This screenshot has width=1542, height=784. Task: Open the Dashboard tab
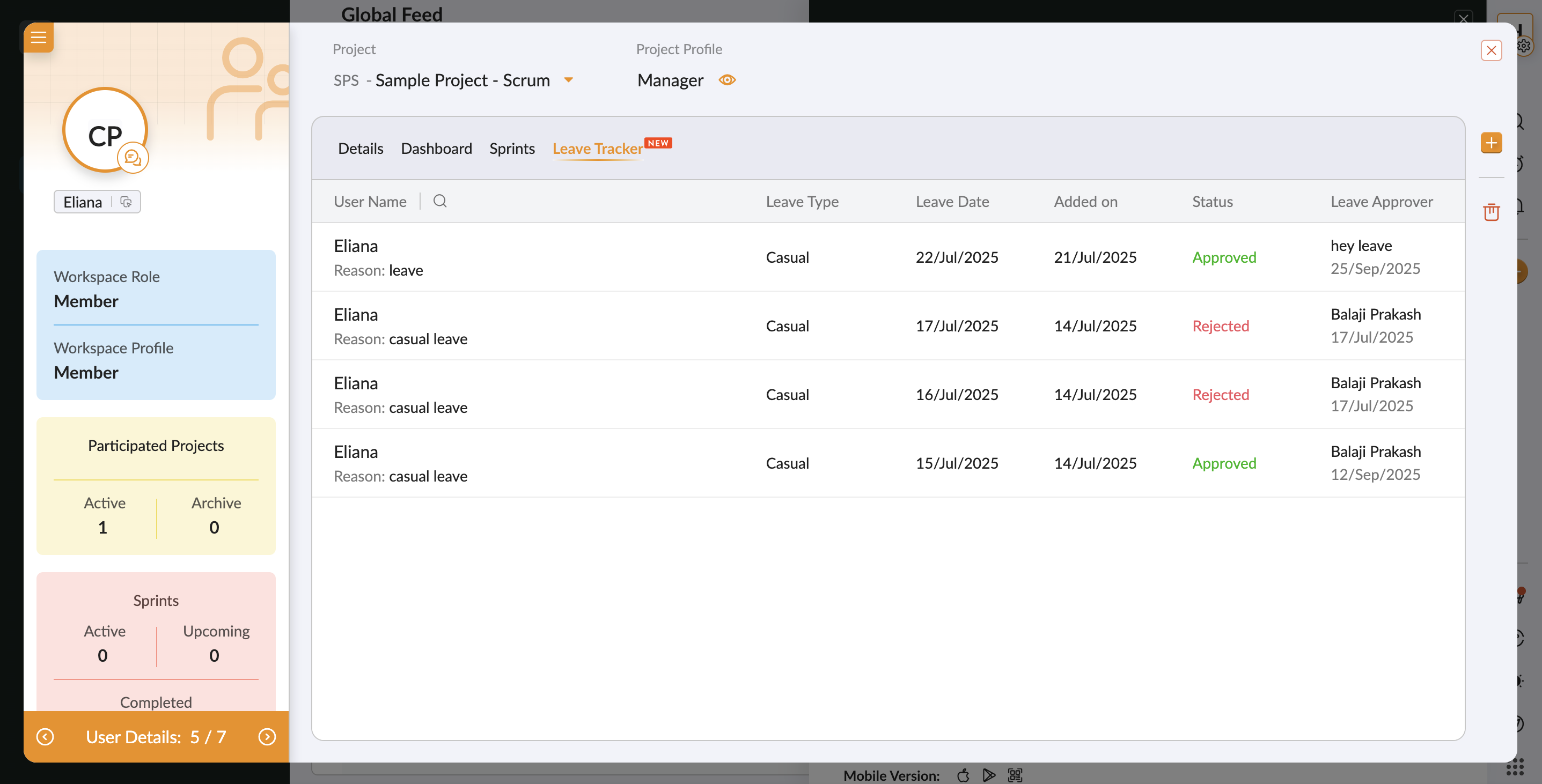pyautogui.click(x=436, y=149)
